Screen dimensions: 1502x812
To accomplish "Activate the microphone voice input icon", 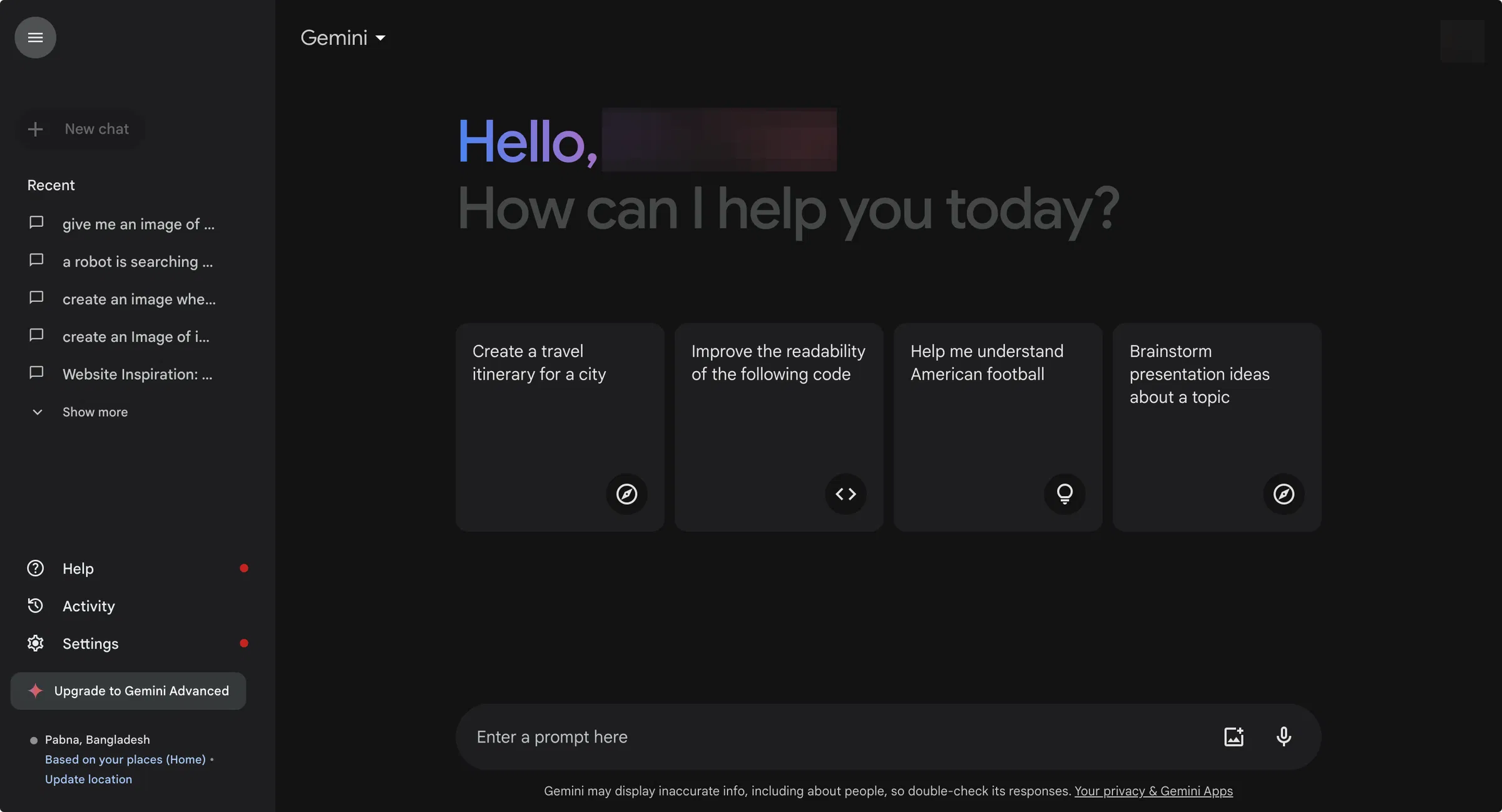I will pos(1284,736).
